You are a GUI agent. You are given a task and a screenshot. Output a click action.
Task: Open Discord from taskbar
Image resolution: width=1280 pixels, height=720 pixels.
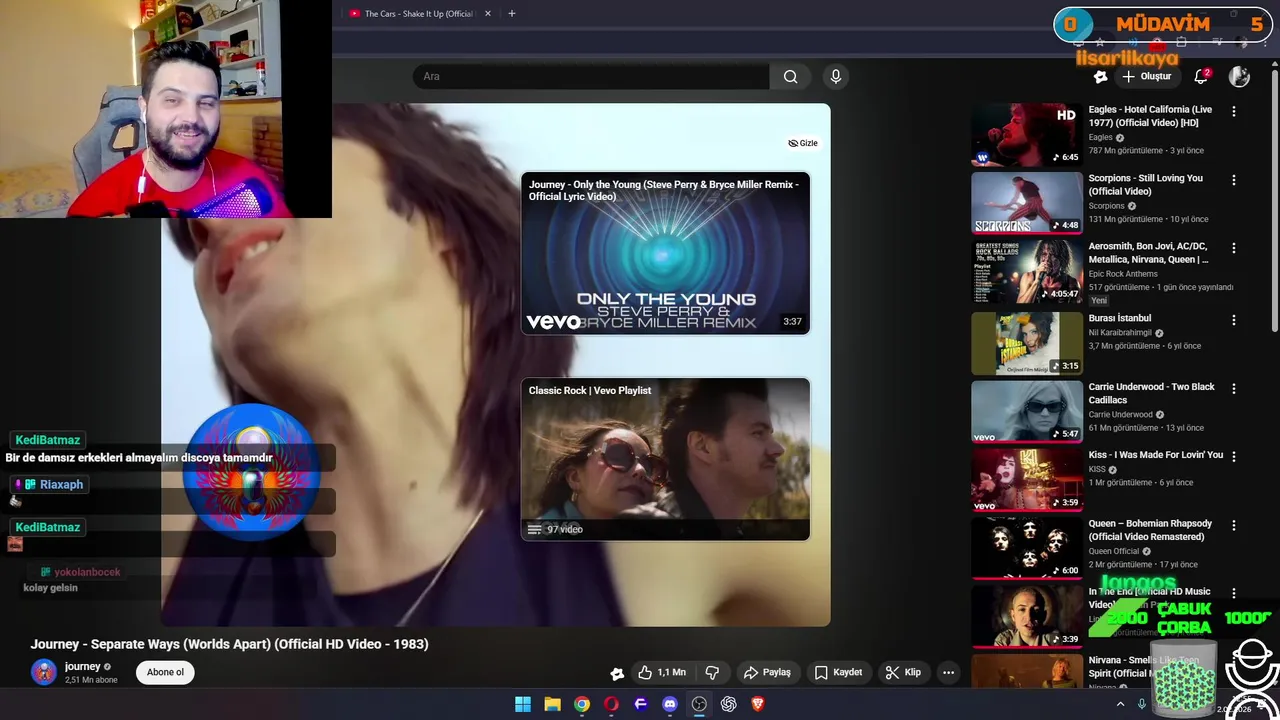(x=670, y=704)
